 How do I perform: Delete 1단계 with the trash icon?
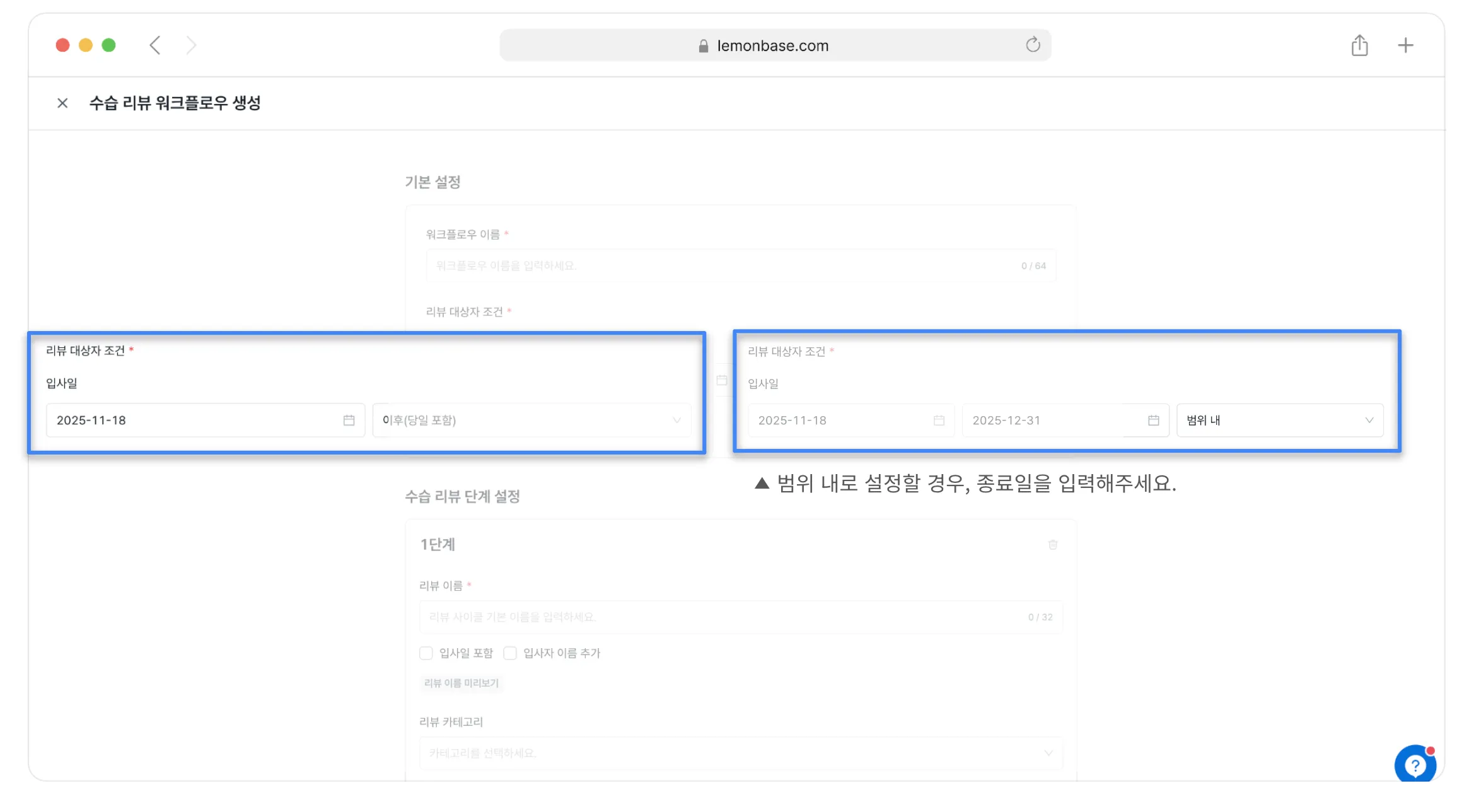click(1052, 545)
